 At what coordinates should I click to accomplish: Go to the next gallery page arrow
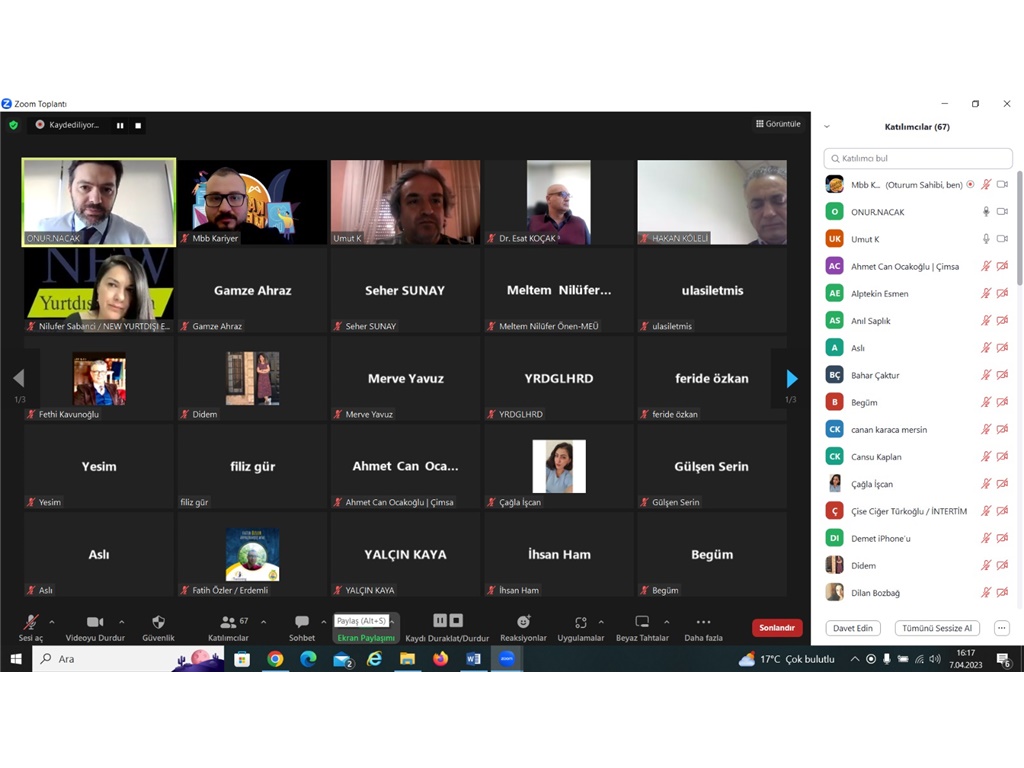(x=792, y=378)
